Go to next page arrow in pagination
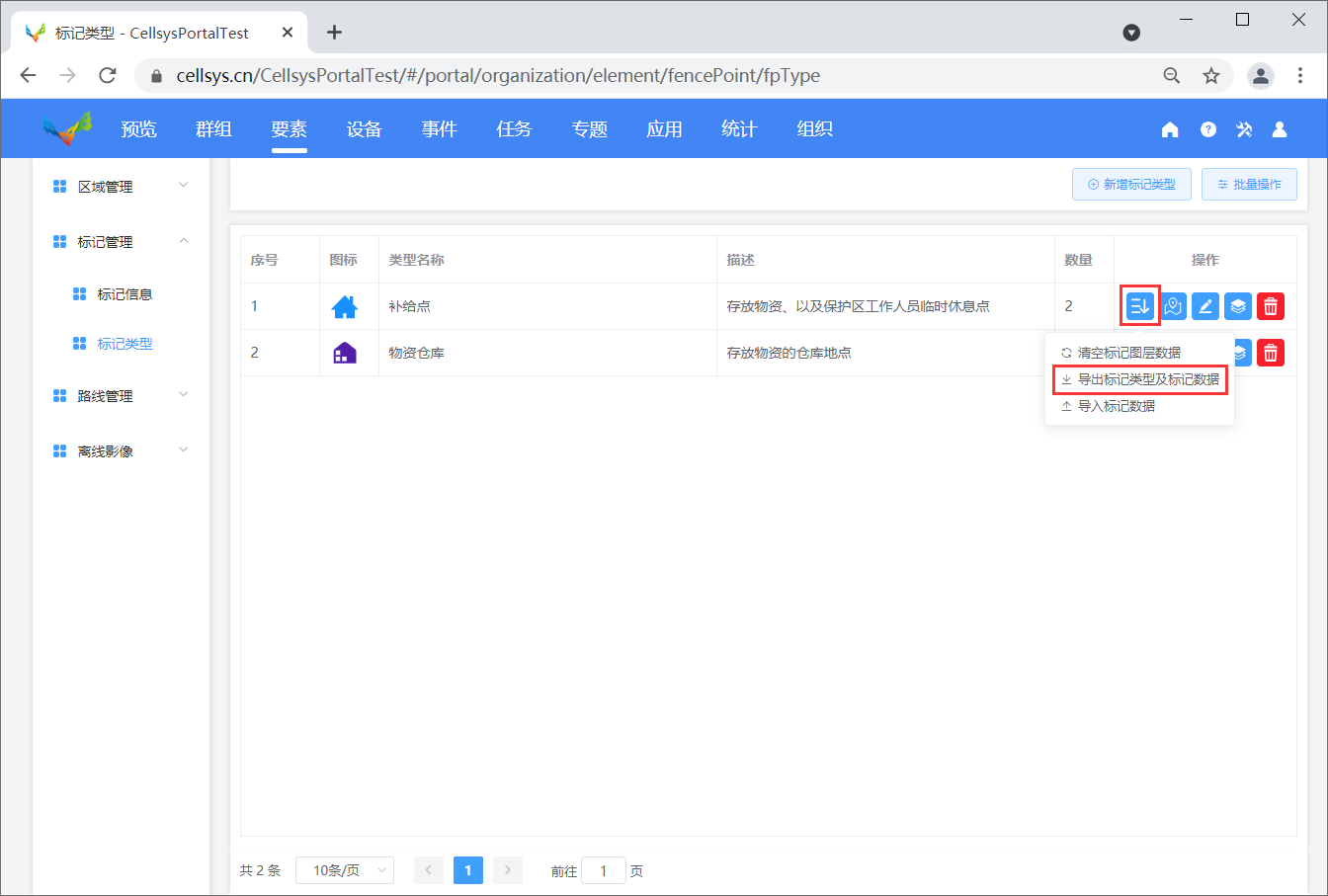Viewport: 1328px width, 896px height. 508,870
